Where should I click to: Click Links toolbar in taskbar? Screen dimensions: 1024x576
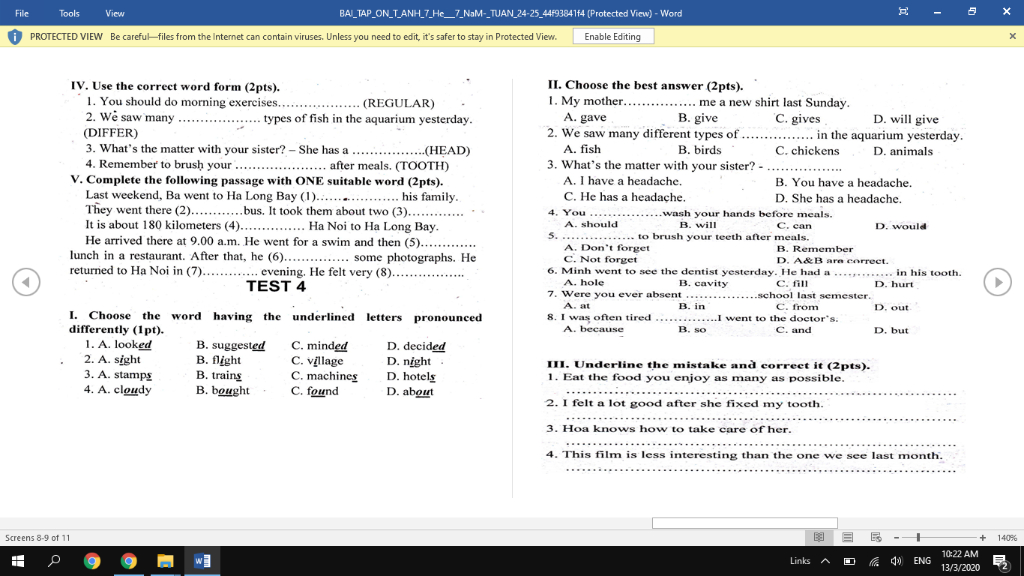(x=799, y=561)
